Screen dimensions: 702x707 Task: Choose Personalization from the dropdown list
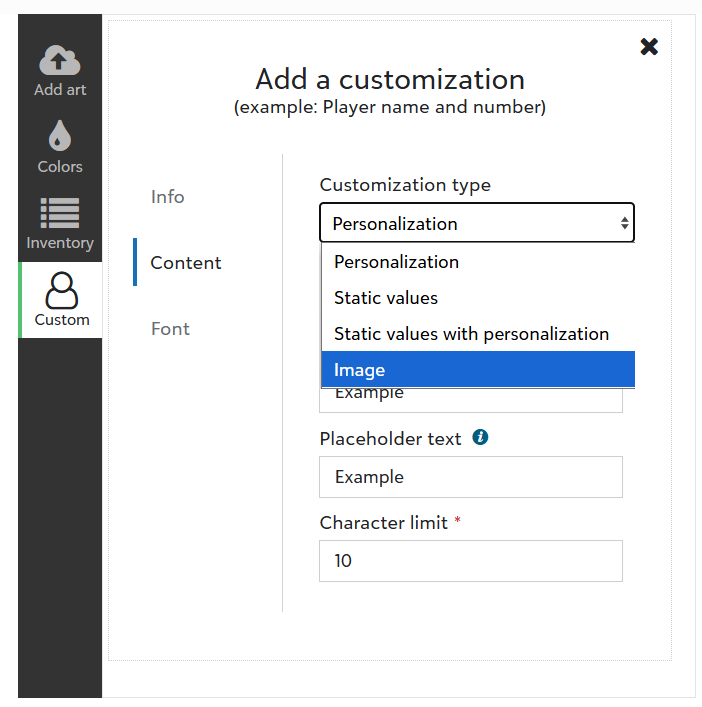point(396,262)
